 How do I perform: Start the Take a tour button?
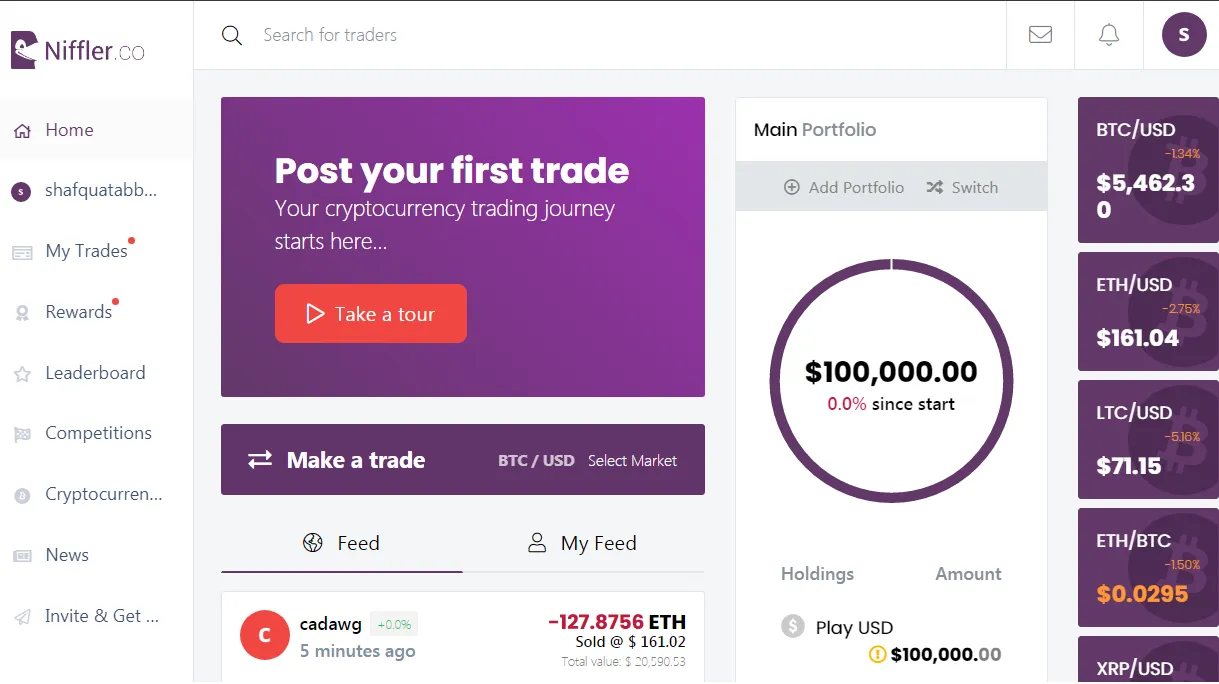(371, 314)
